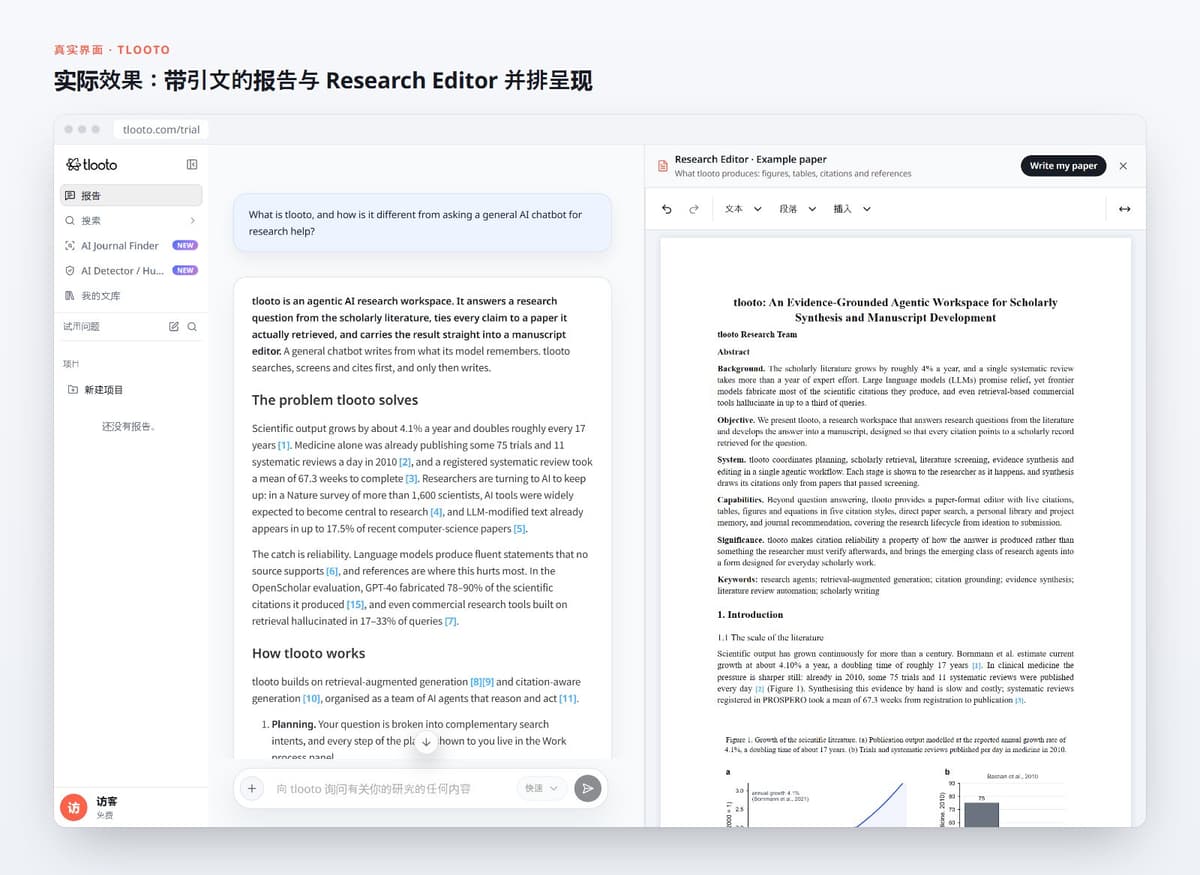Image resolution: width=1200 pixels, height=875 pixels.
Task: Close the Research Editor panel
Action: pos(1123,166)
